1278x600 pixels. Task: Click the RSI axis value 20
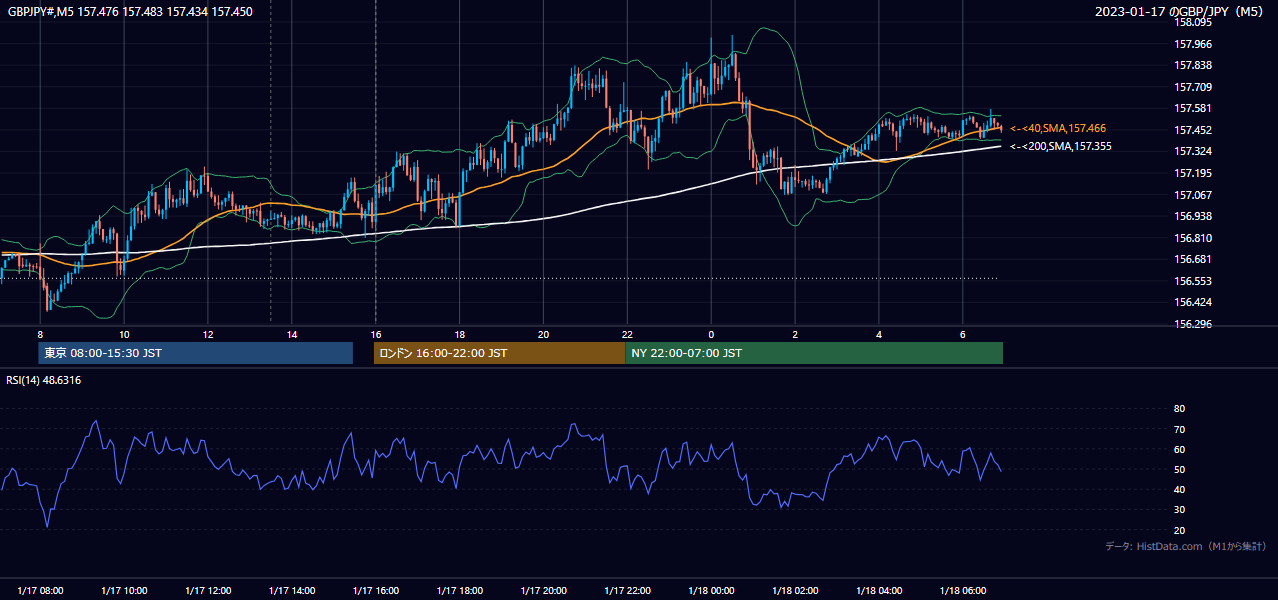tap(1179, 530)
